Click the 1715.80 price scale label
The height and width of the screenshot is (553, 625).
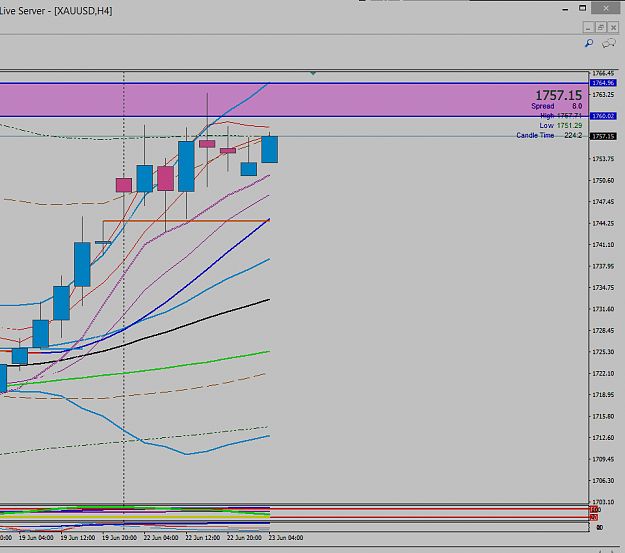click(603, 416)
